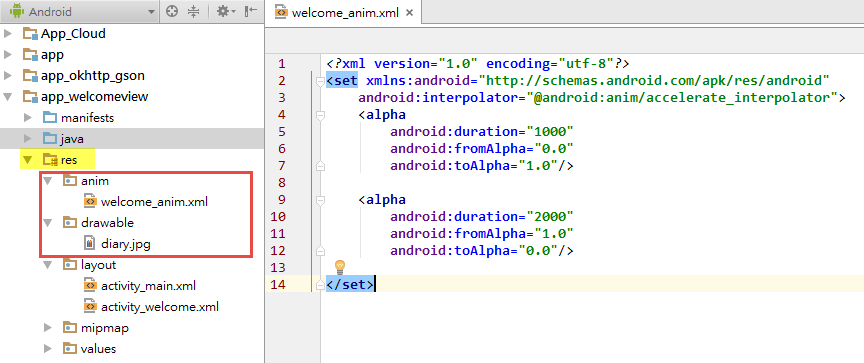864x363 pixels.
Task: Select the mipmap folder label
Action: coord(105,328)
